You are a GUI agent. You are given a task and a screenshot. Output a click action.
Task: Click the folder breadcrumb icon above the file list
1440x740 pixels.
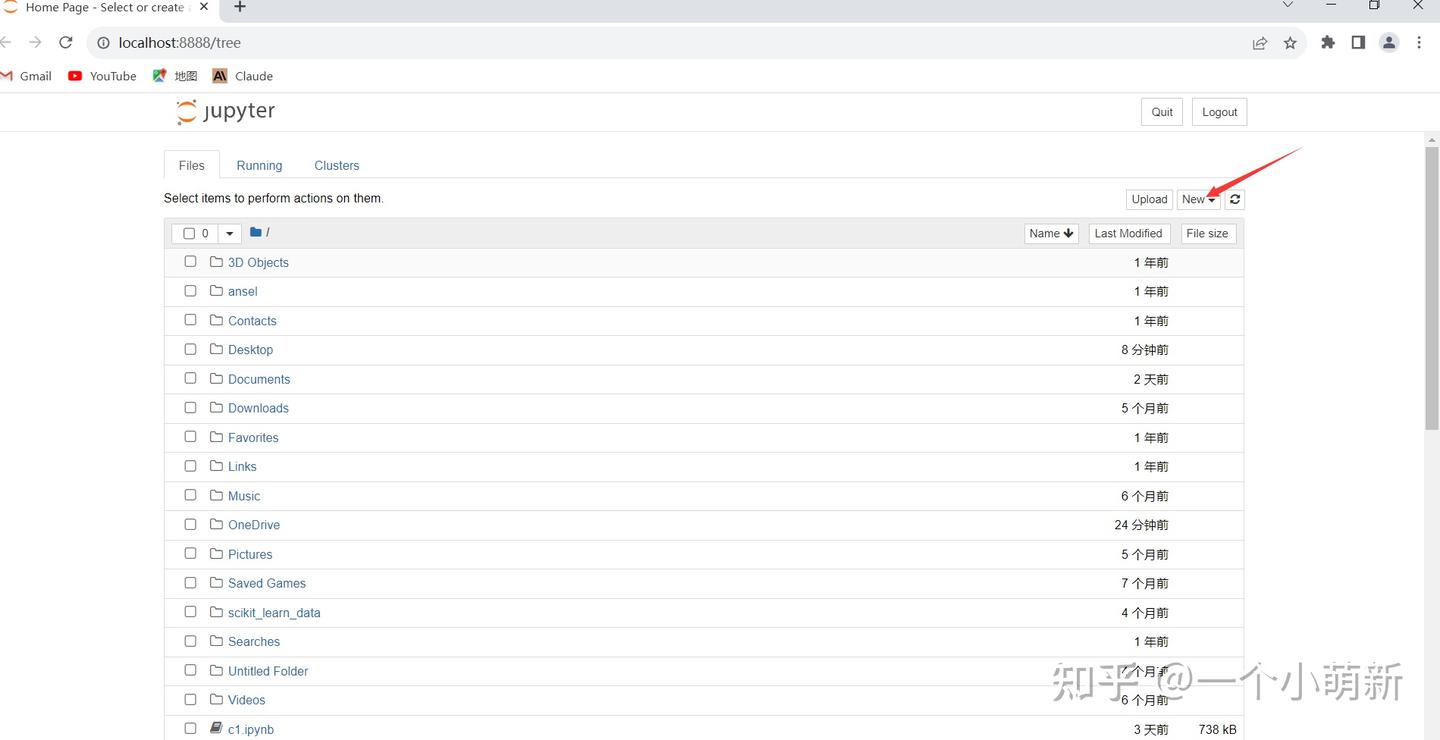(x=255, y=232)
